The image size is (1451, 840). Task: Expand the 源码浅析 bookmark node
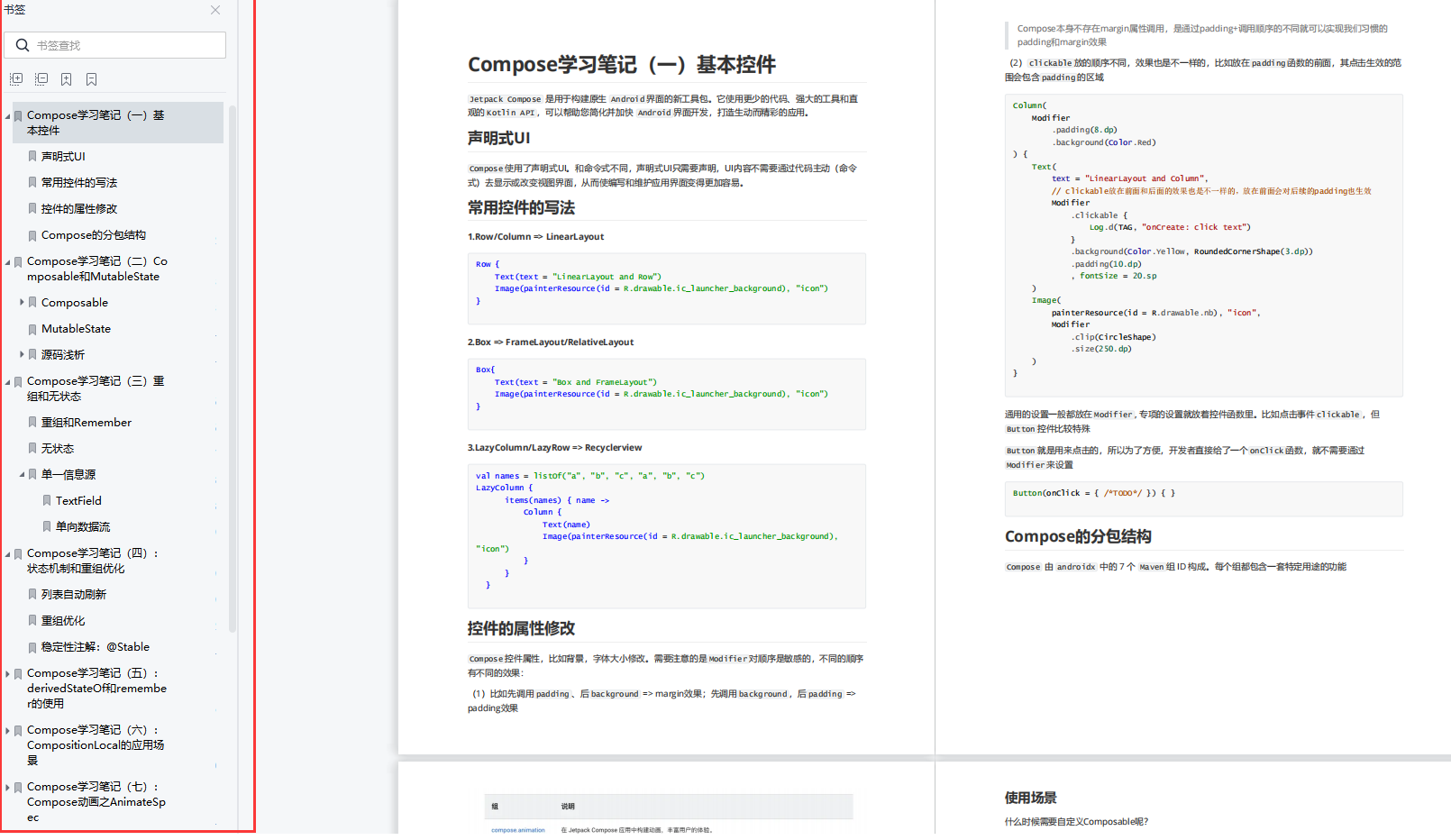point(22,355)
